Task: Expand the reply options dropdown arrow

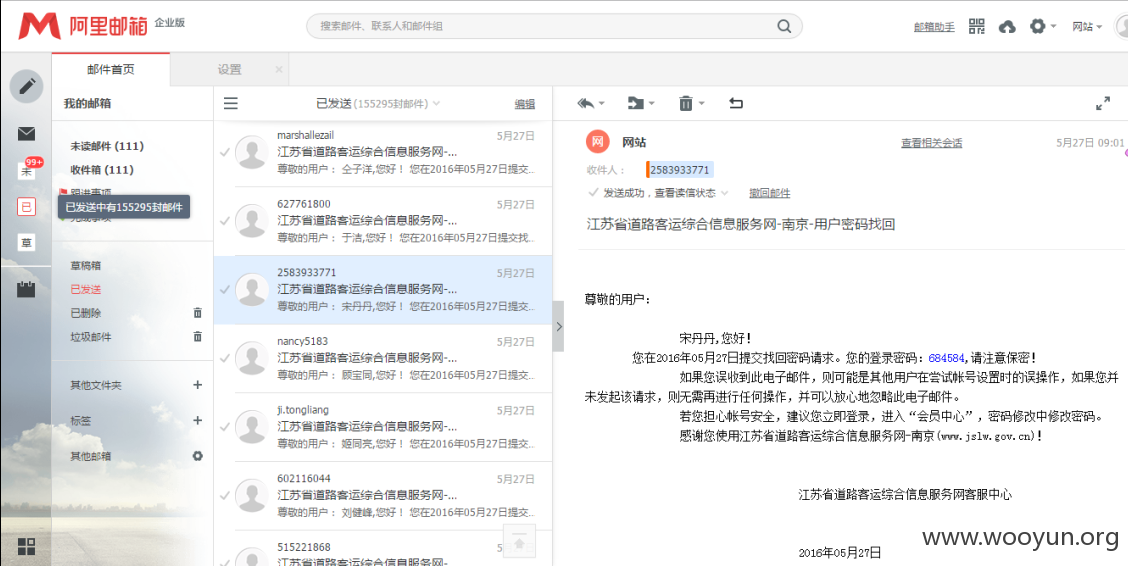Action: [x=601, y=104]
